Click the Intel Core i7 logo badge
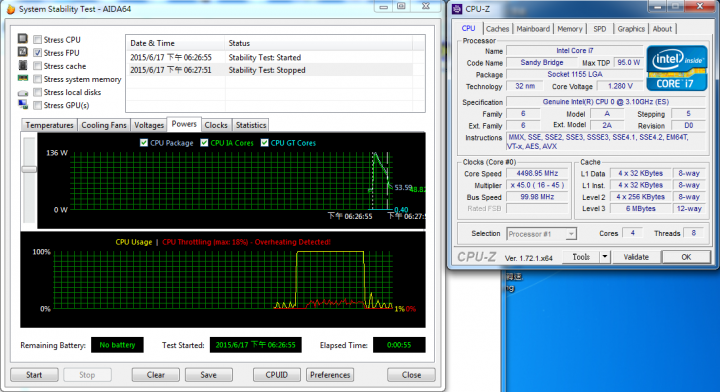The image size is (720, 392). [x=677, y=68]
